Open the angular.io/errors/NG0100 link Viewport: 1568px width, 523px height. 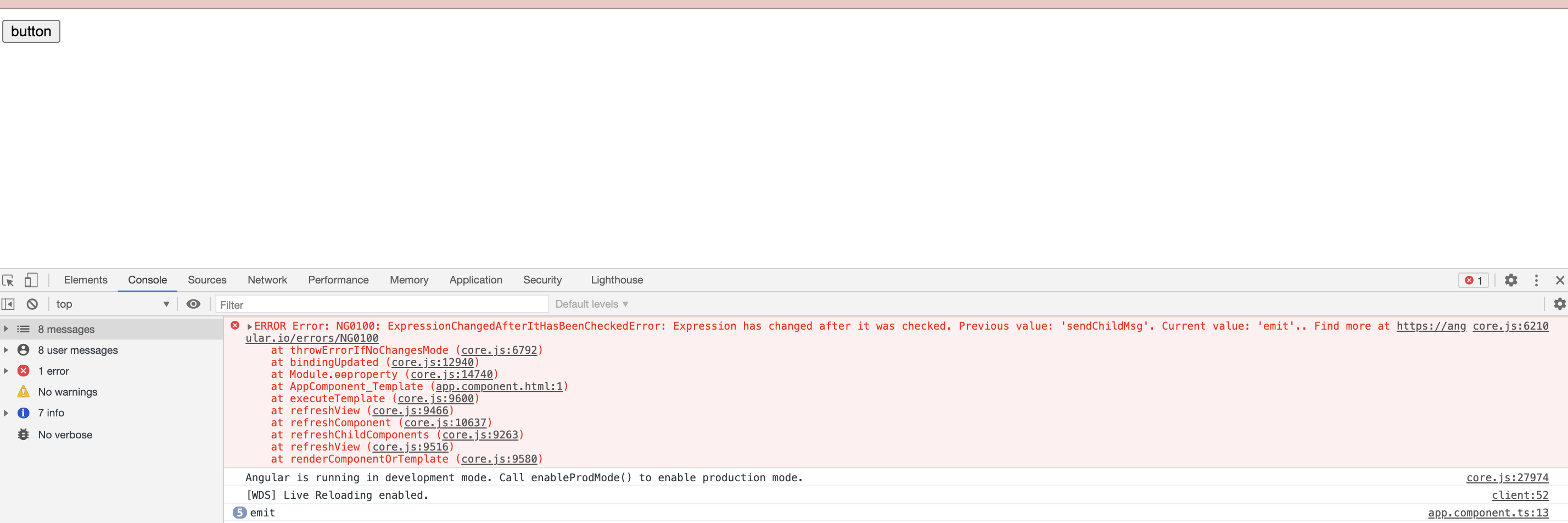312,338
